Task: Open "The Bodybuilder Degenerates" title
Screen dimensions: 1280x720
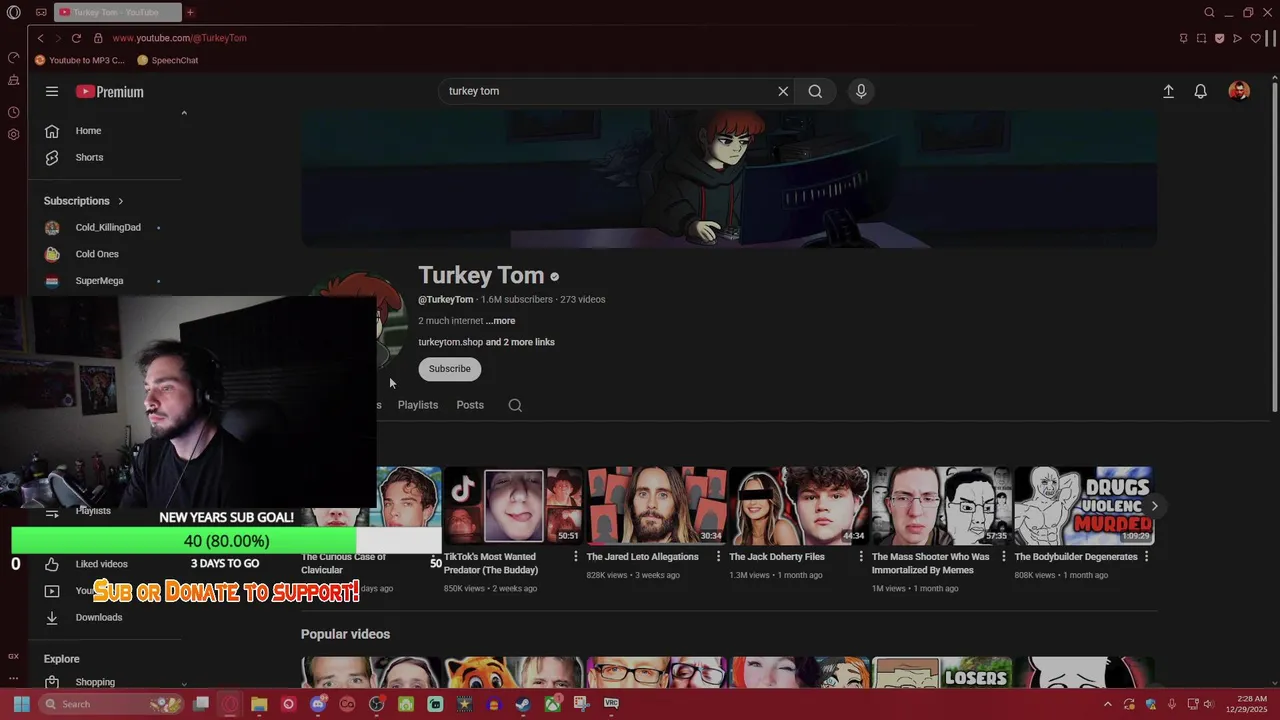Action: click(1076, 557)
